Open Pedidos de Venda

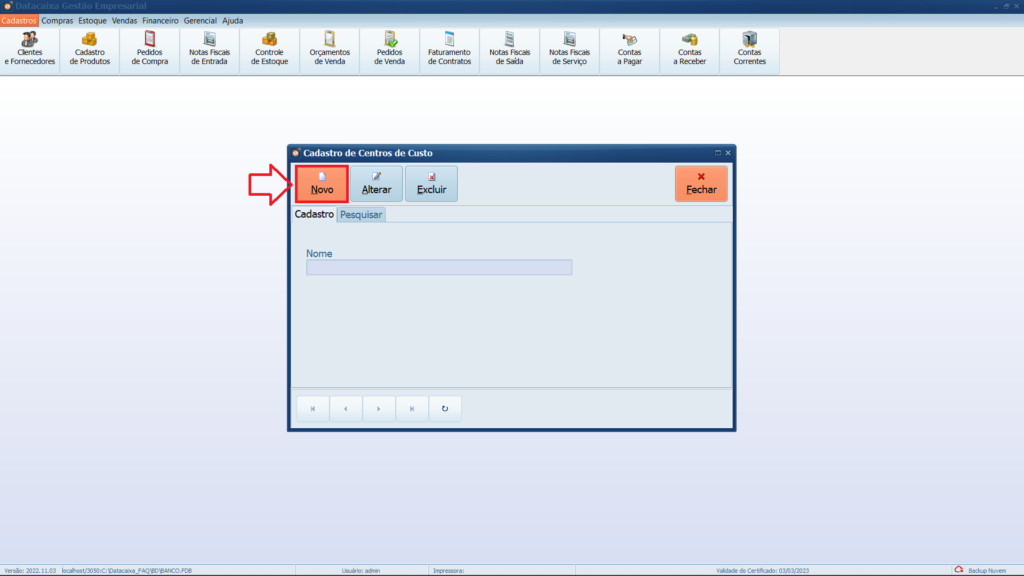click(390, 50)
